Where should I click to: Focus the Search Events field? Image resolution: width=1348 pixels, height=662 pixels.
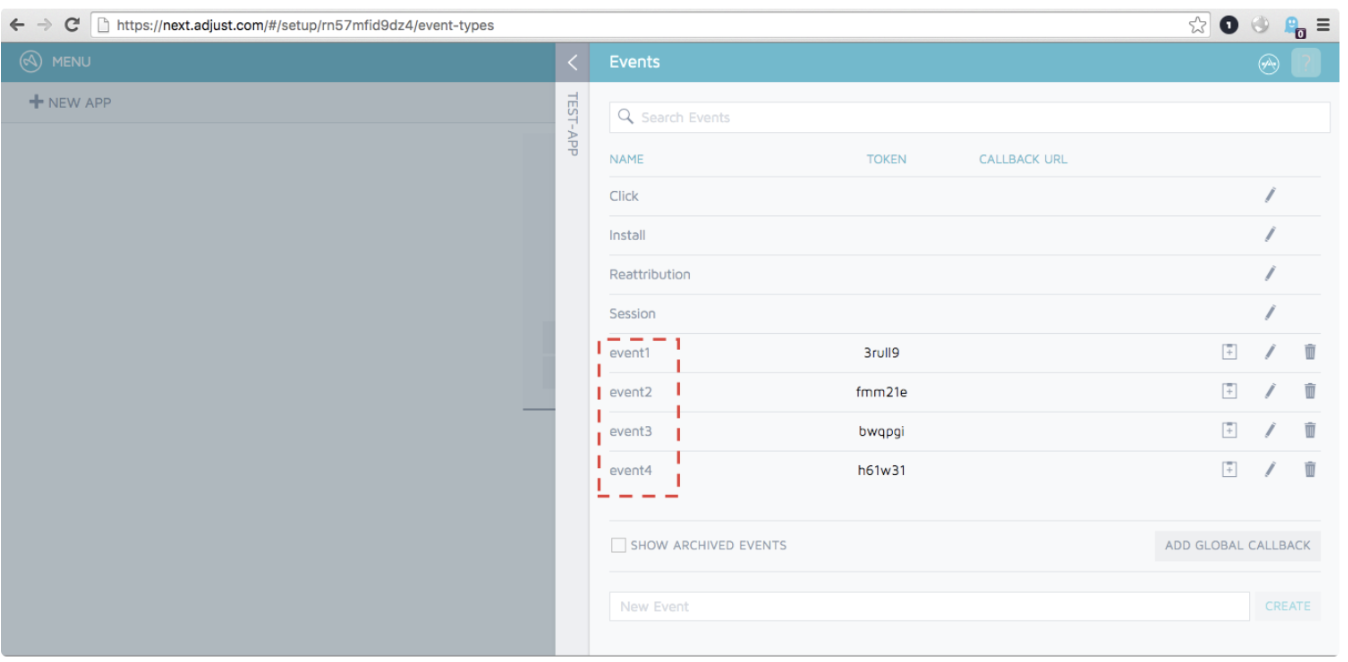tap(970, 117)
